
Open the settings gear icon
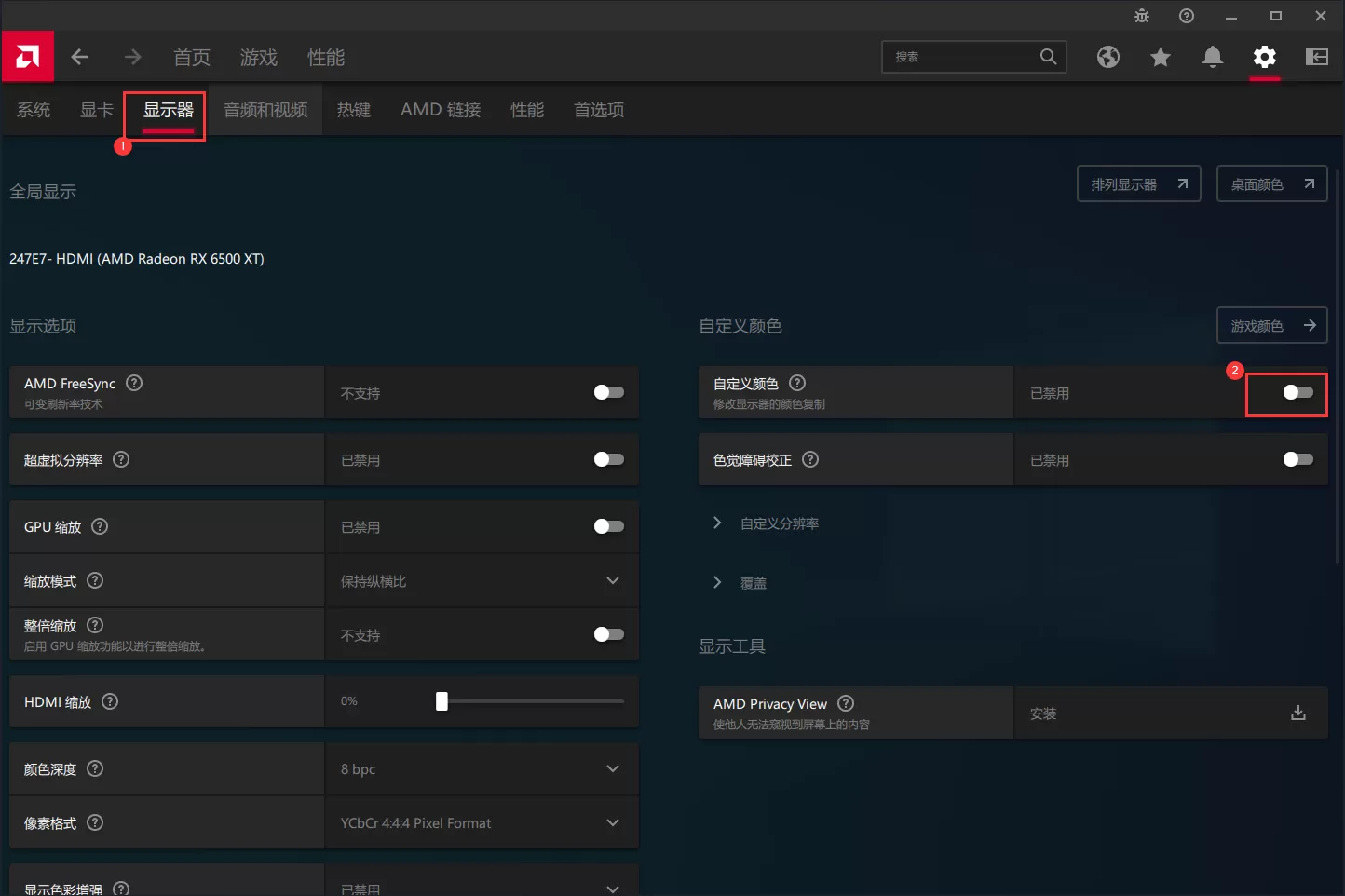click(x=1264, y=57)
